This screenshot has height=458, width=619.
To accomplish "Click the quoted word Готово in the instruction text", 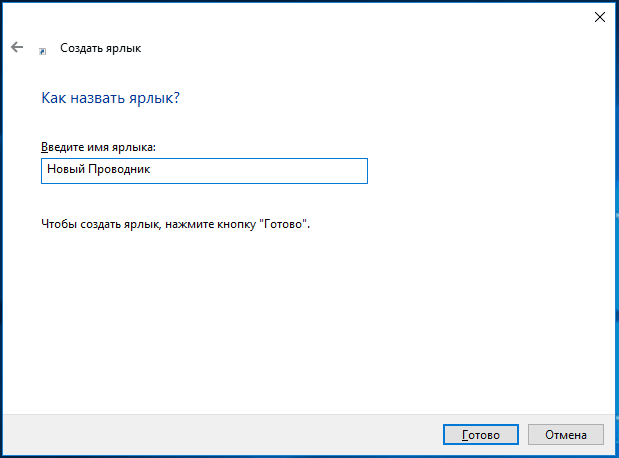I will pos(283,224).
